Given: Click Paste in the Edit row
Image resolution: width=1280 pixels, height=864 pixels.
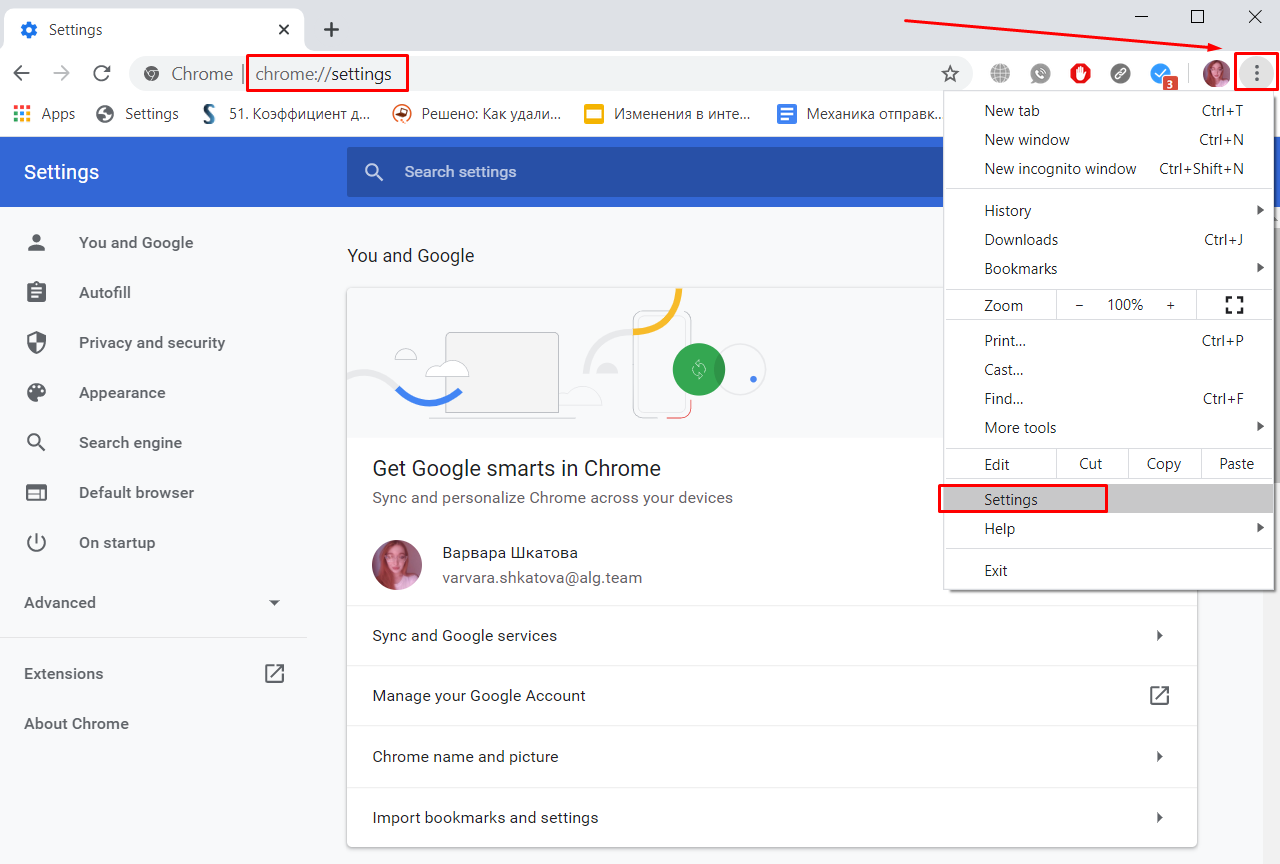Looking at the screenshot, I should (x=1237, y=464).
